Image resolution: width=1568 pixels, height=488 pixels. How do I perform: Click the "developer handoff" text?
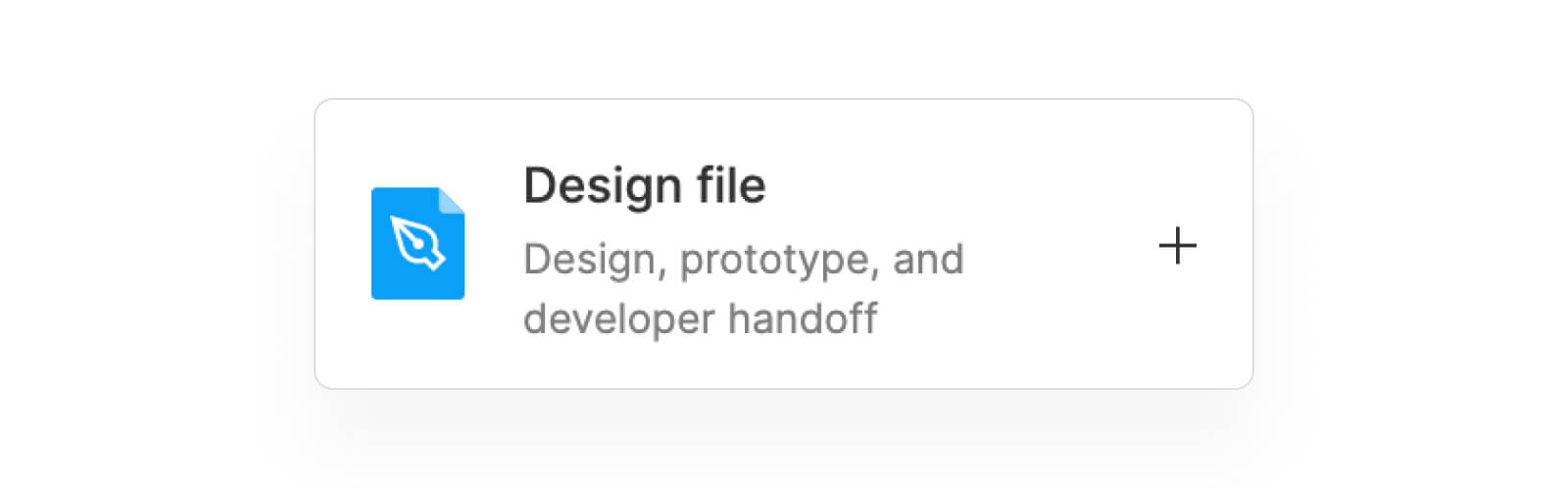click(x=700, y=318)
